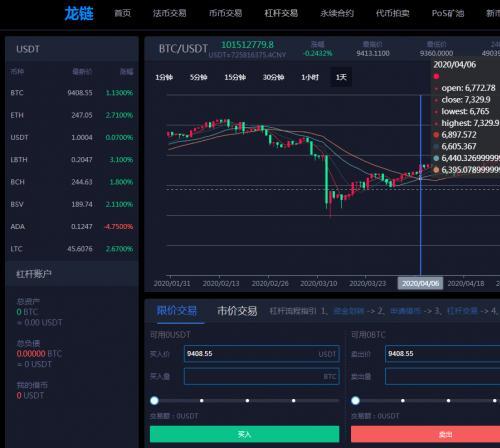
Task: Click the red 卖出 sell button
Action: (x=425, y=434)
